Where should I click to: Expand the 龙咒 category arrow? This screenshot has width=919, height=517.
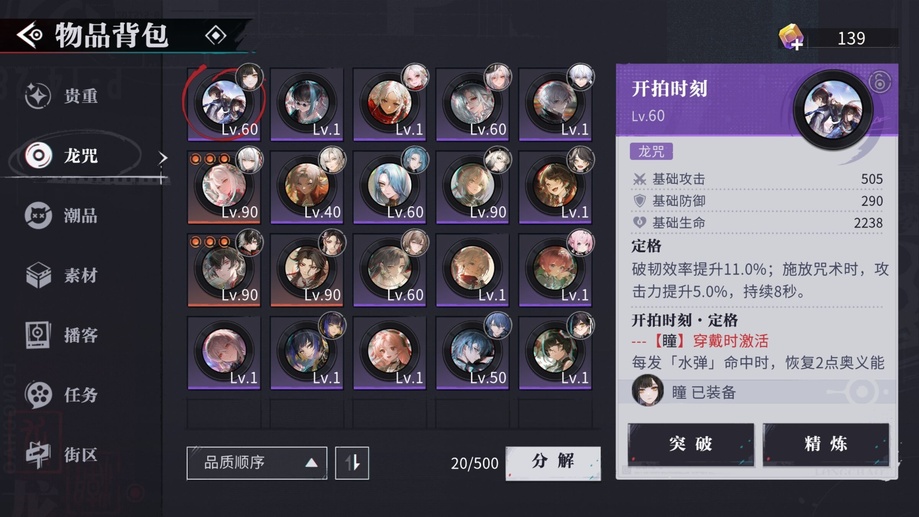tap(163, 158)
